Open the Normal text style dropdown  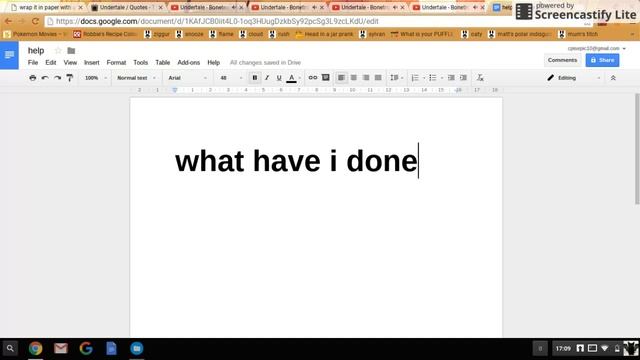click(x=136, y=78)
